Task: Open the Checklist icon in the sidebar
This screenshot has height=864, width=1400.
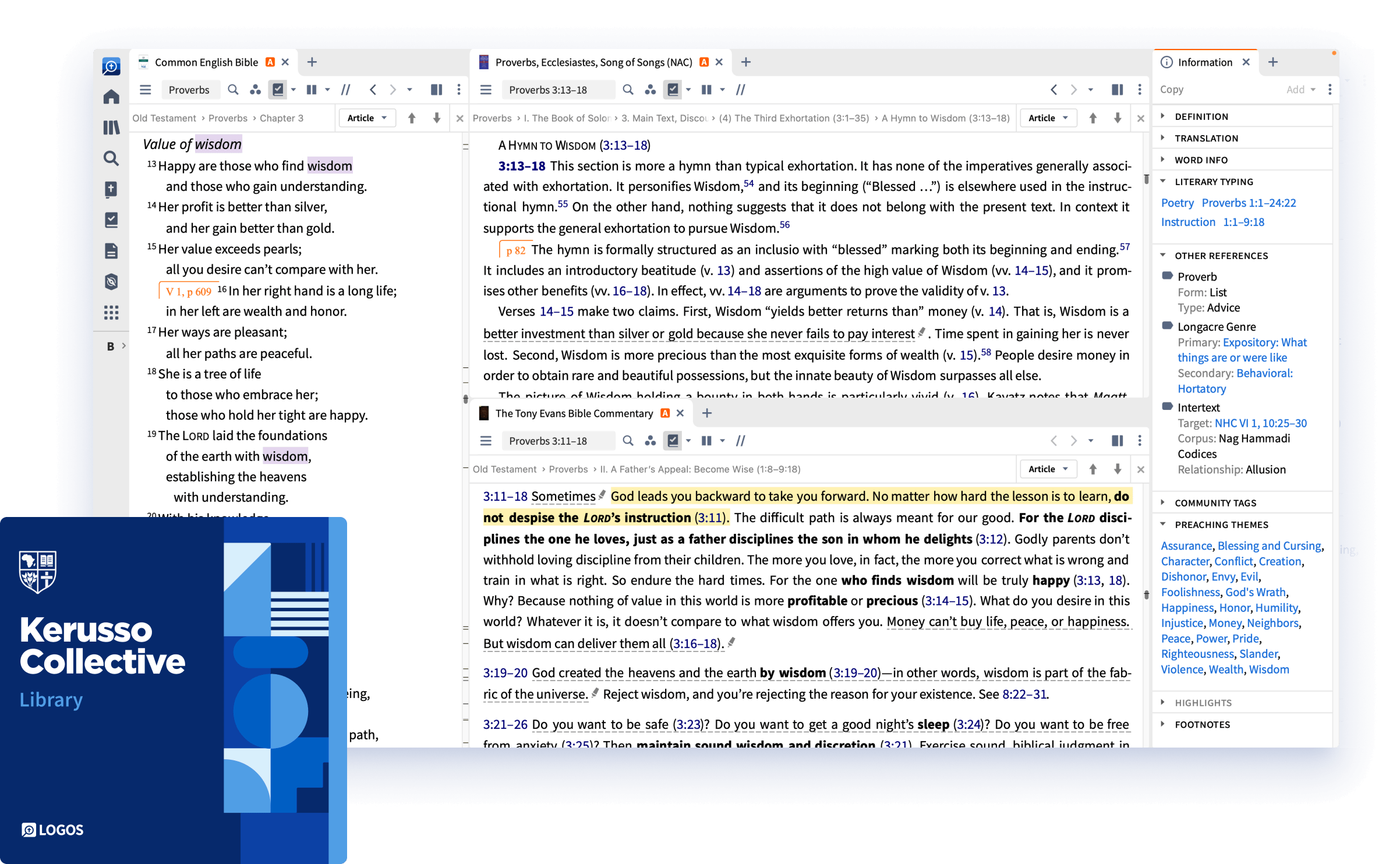Action: (x=111, y=220)
